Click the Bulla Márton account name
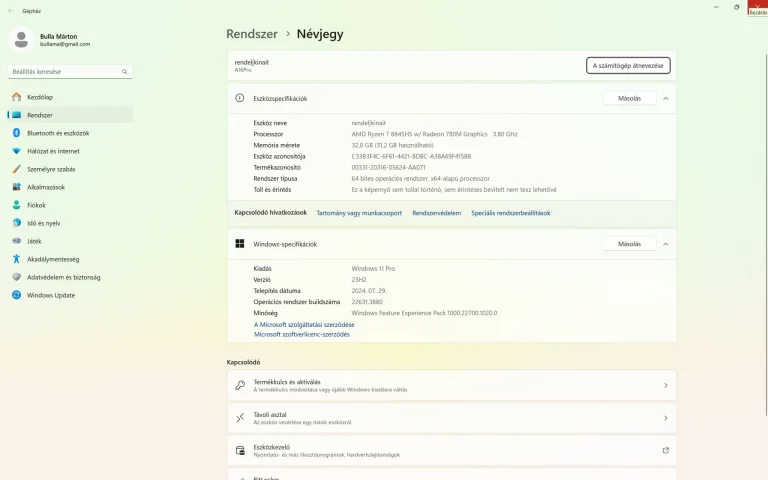 tap(58, 36)
